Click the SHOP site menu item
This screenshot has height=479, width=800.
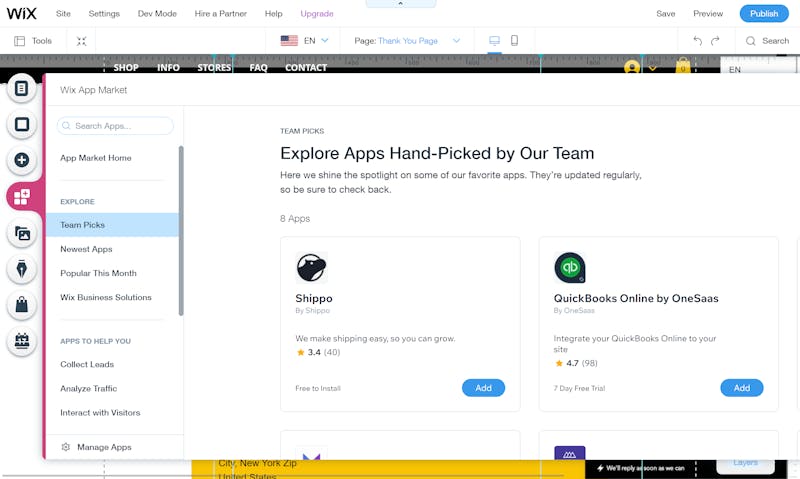[126, 67]
